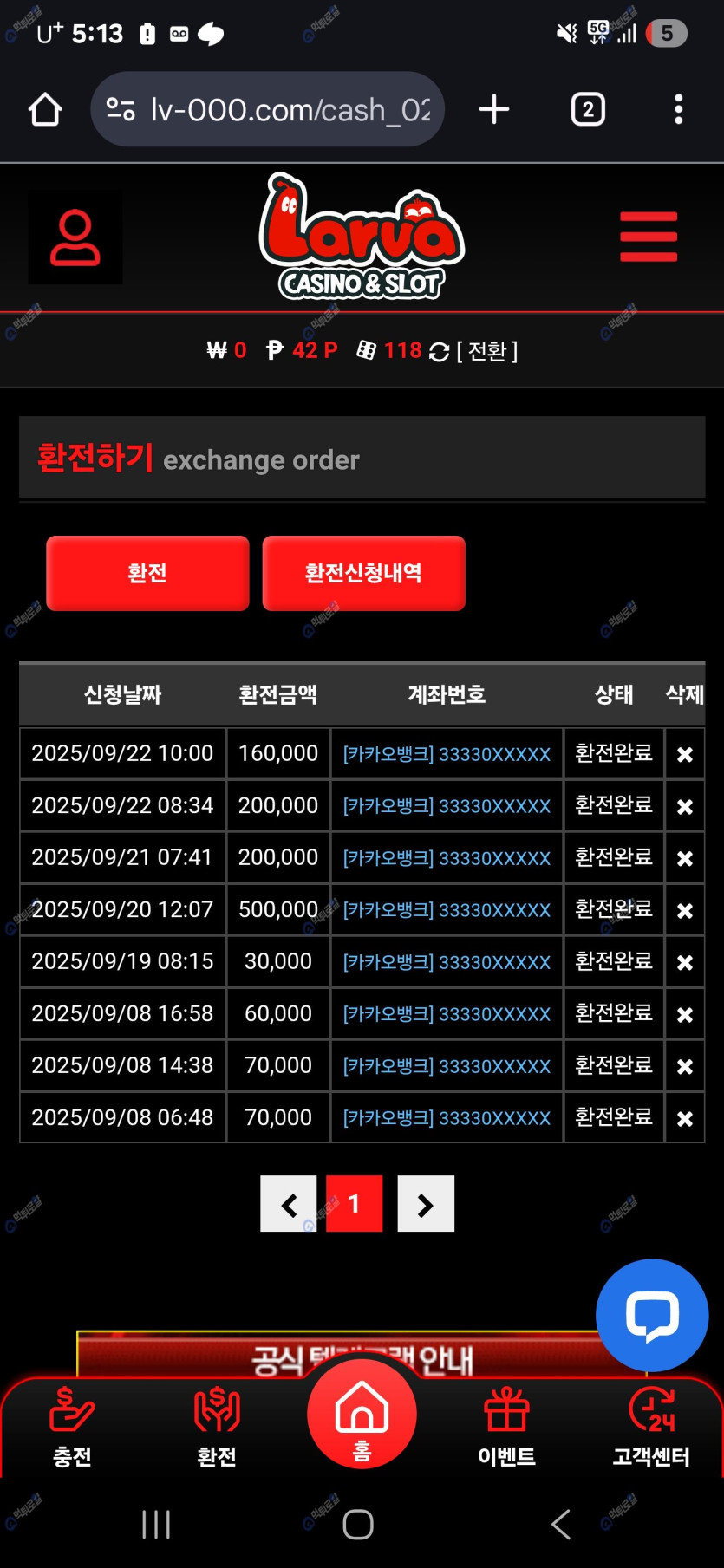Open the user profile icon
This screenshot has height=1568, width=724.
(75, 237)
